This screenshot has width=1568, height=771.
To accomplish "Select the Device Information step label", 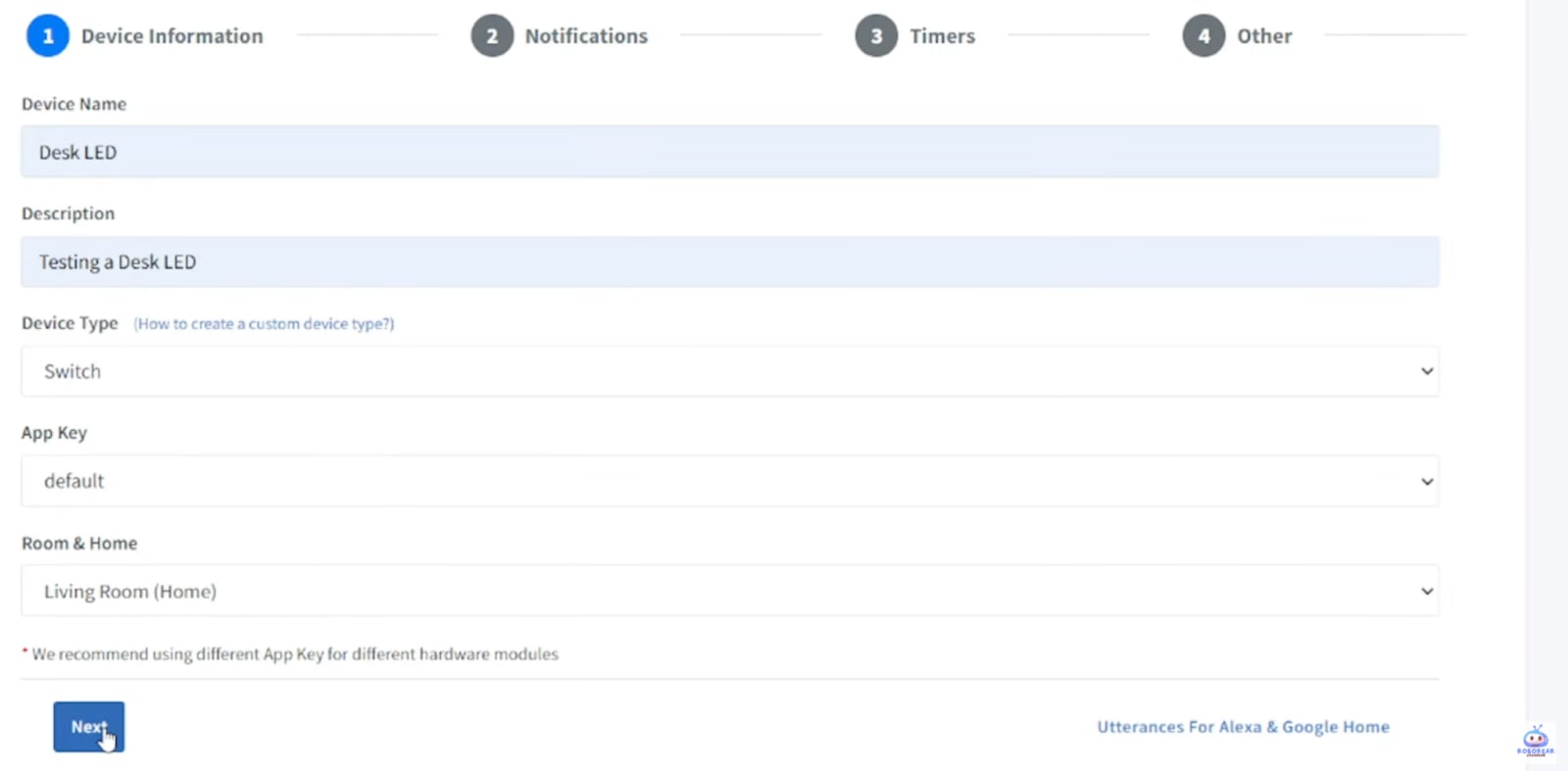I will (x=171, y=36).
